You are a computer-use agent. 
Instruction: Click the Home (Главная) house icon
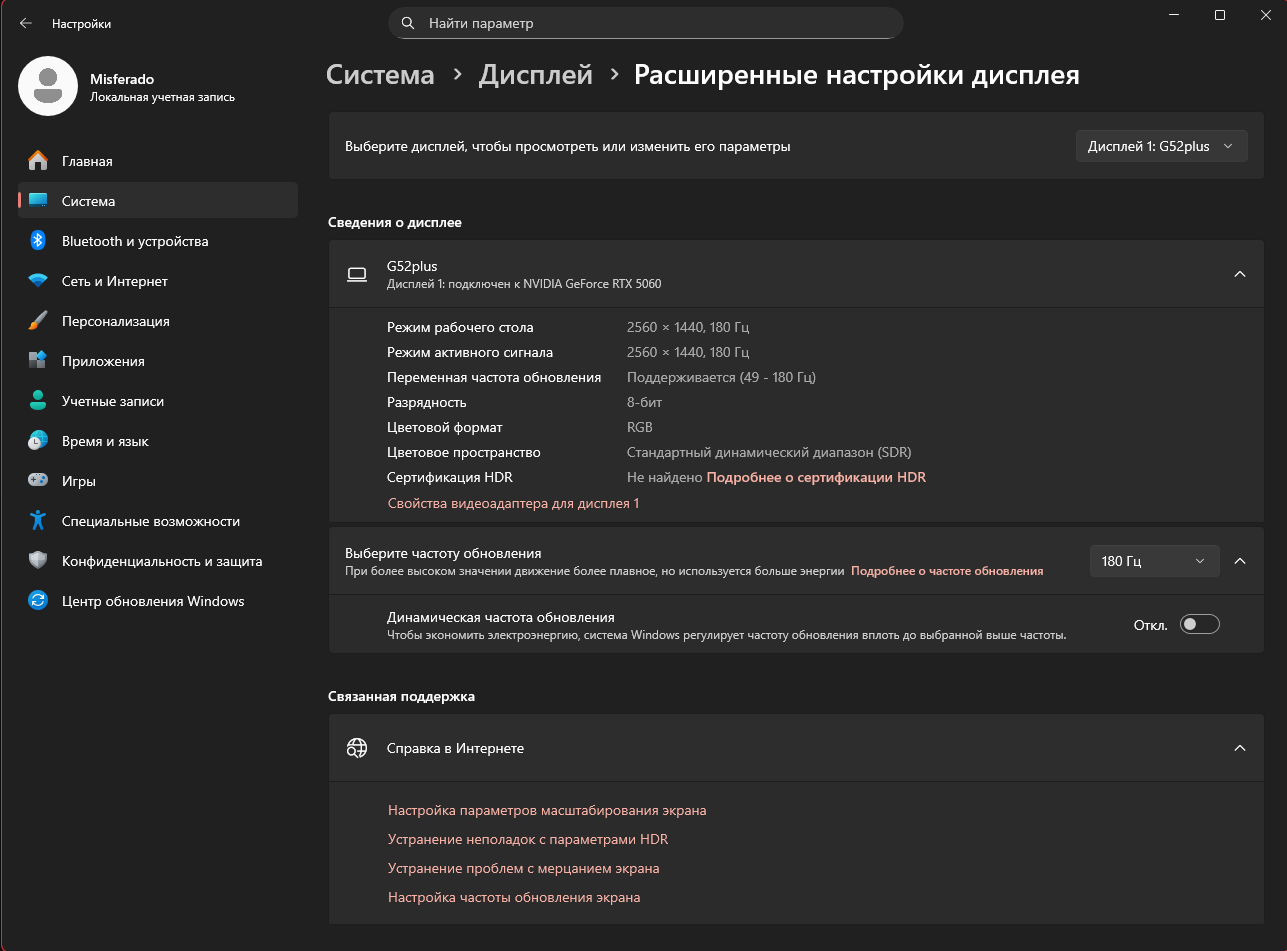pos(38,161)
